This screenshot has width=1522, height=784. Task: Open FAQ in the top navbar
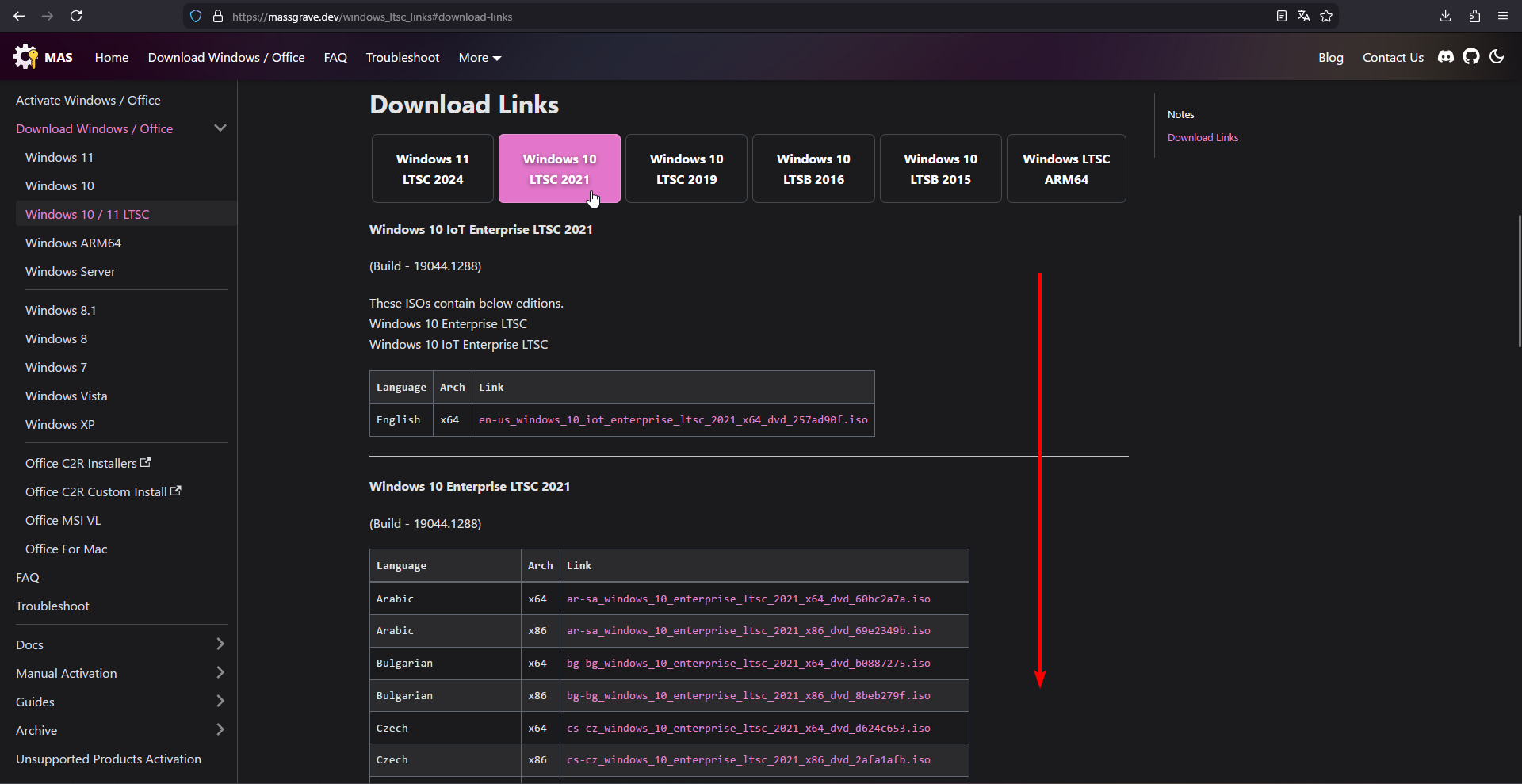coord(335,57)
